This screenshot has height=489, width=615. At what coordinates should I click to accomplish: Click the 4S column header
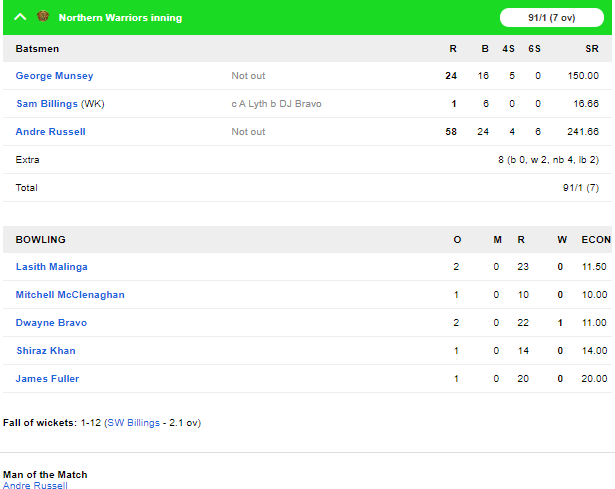[x=508, y=49]
